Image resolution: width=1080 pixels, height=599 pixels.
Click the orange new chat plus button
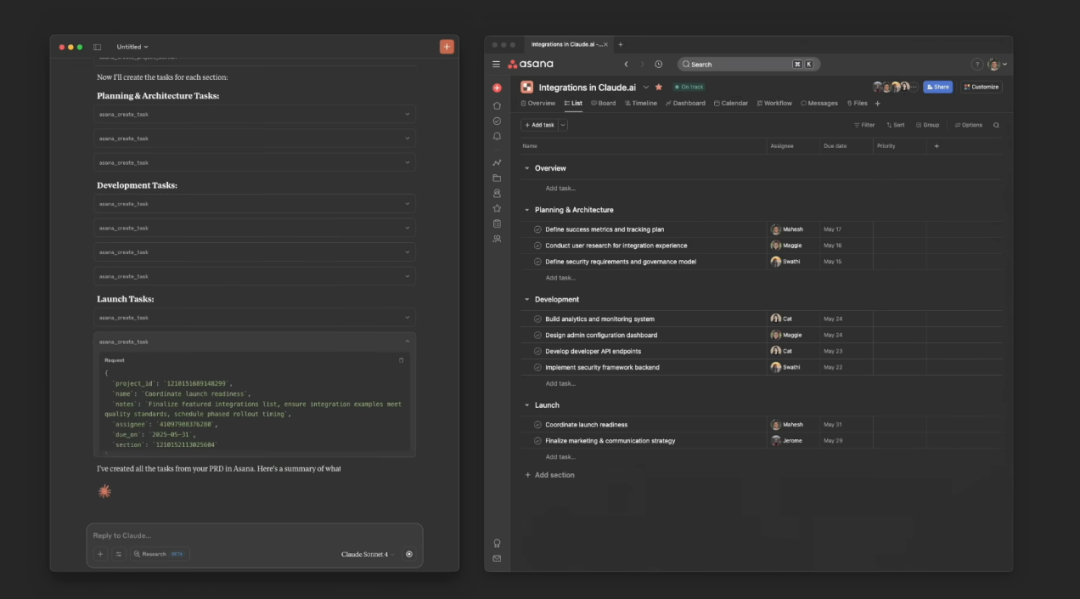click(x=446, y=47)
